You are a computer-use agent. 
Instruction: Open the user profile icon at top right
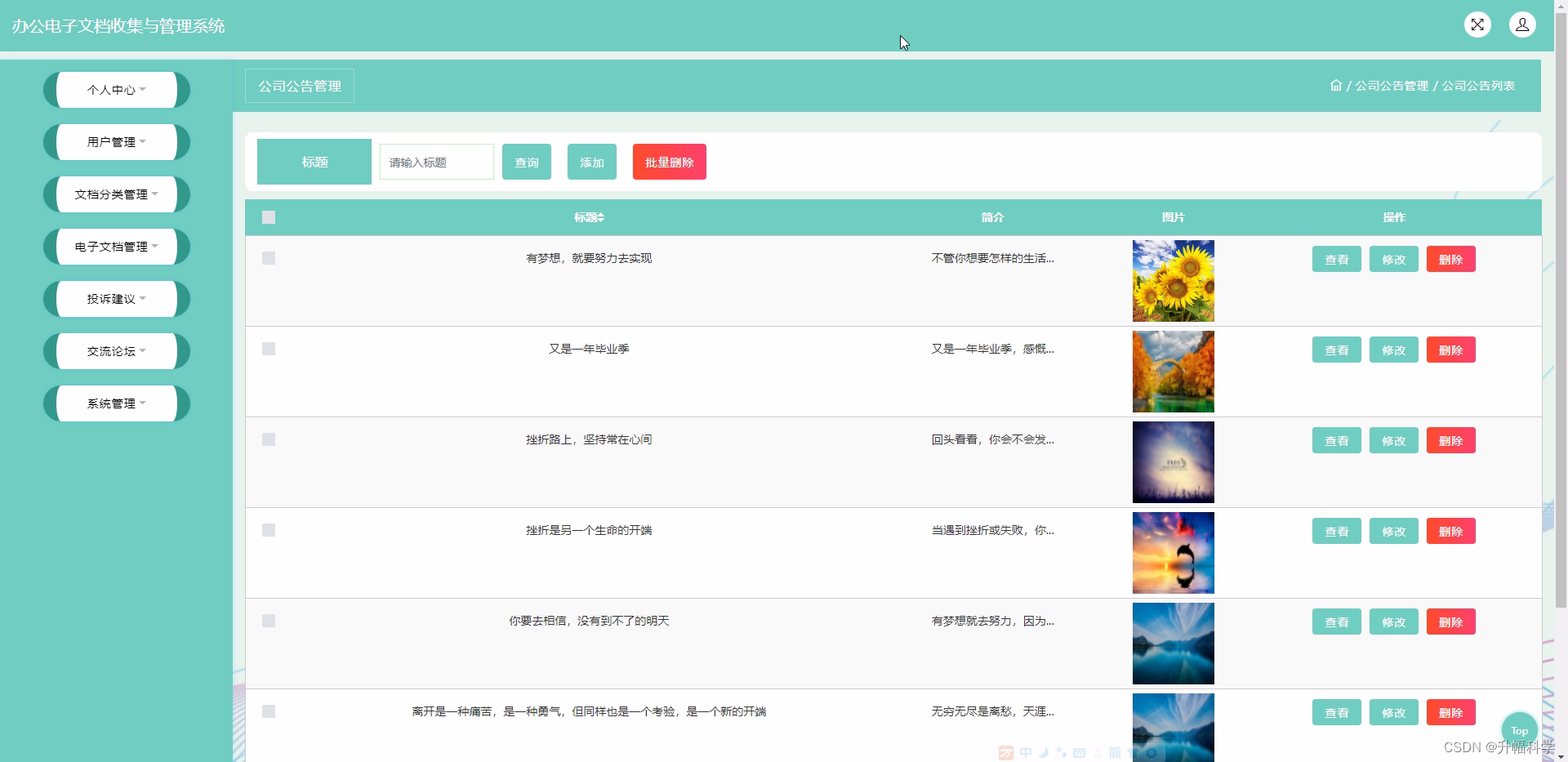pyautogui.click(x=1523, y=25)
